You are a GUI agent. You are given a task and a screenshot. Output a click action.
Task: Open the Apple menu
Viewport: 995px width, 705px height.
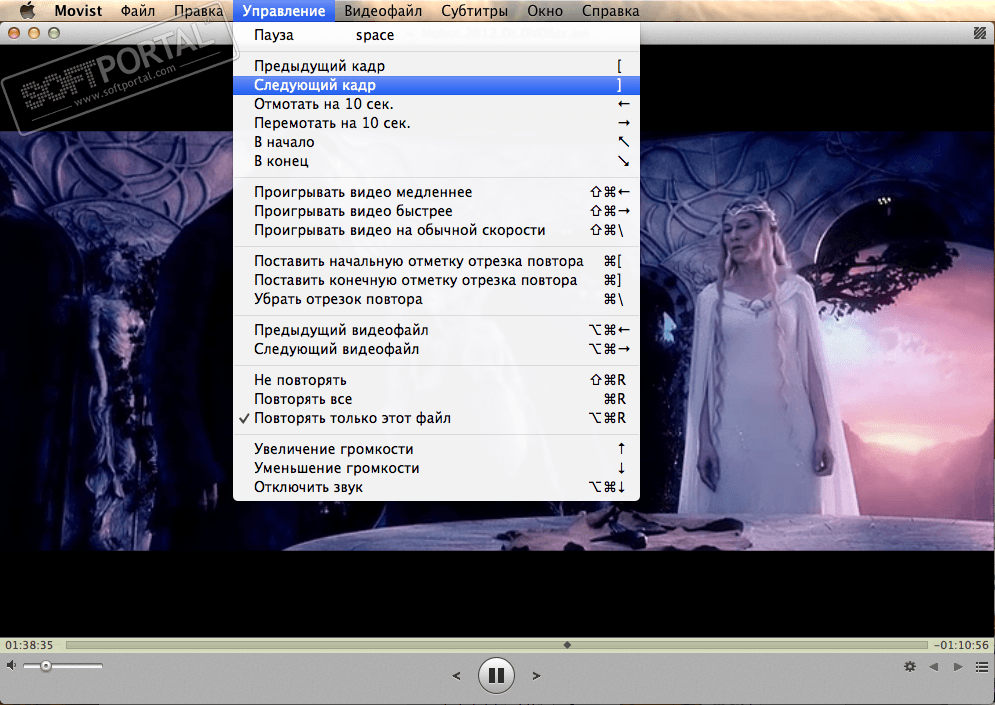tap(27, 11)
